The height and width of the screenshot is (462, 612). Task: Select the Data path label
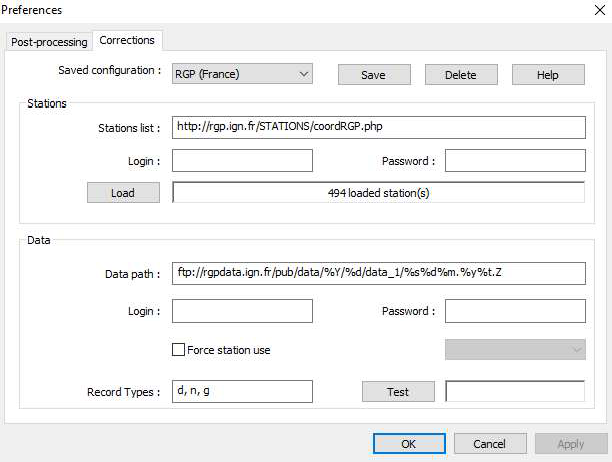(133, 274)
